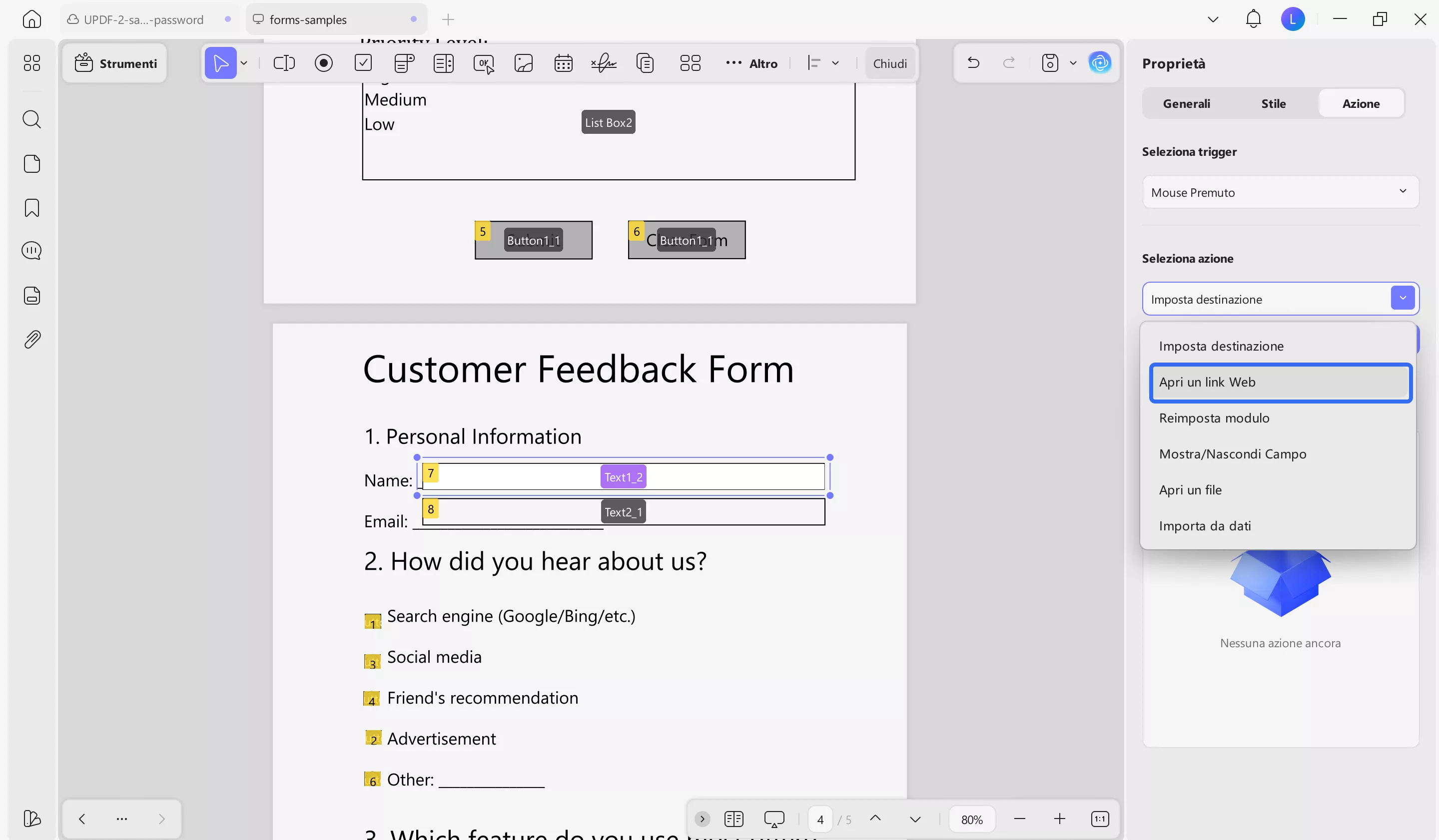Select the Text Field tool
This screenshot has height=840, width=1439.
pos(284,63)
